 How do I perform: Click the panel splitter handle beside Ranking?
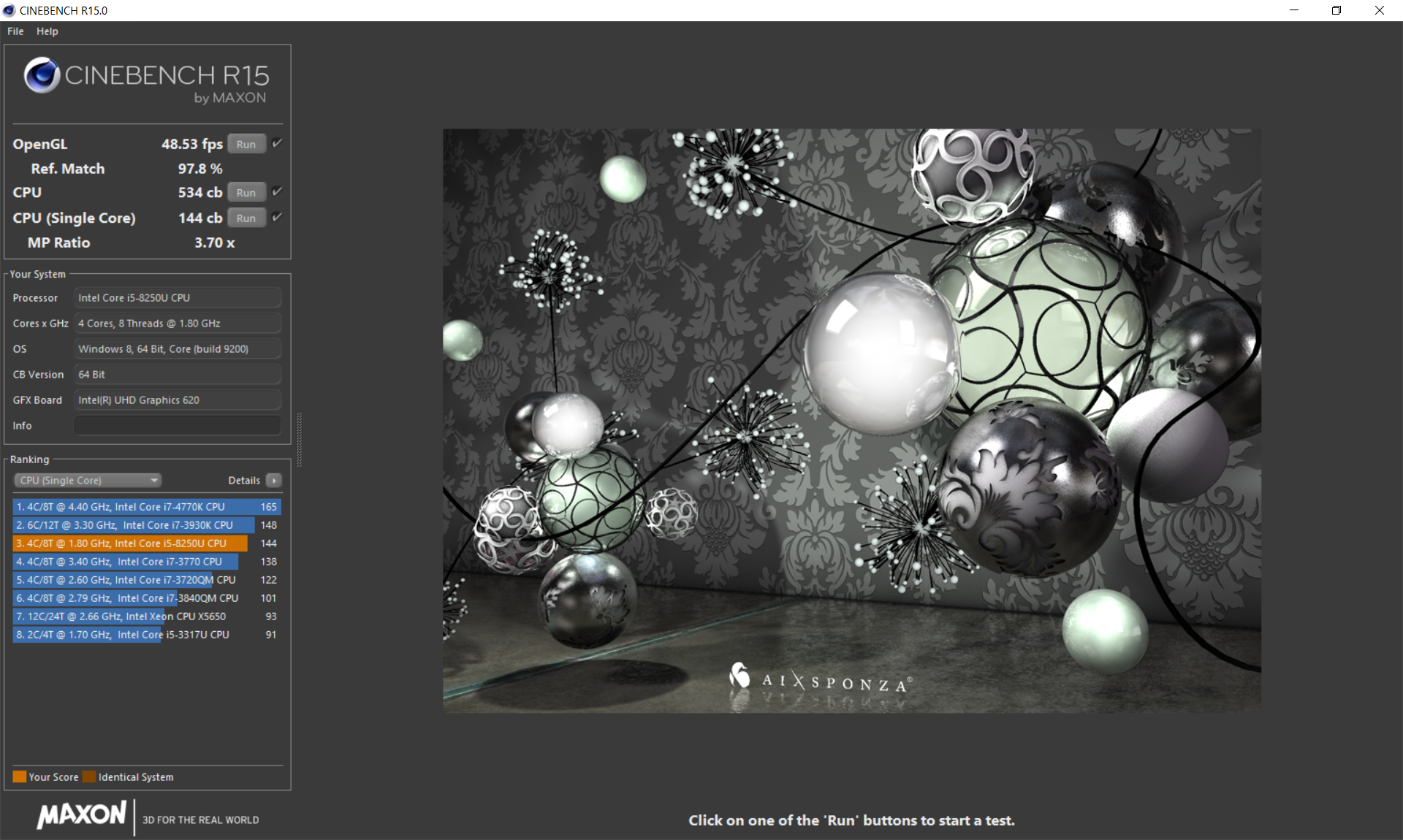(x=299, y=438)
